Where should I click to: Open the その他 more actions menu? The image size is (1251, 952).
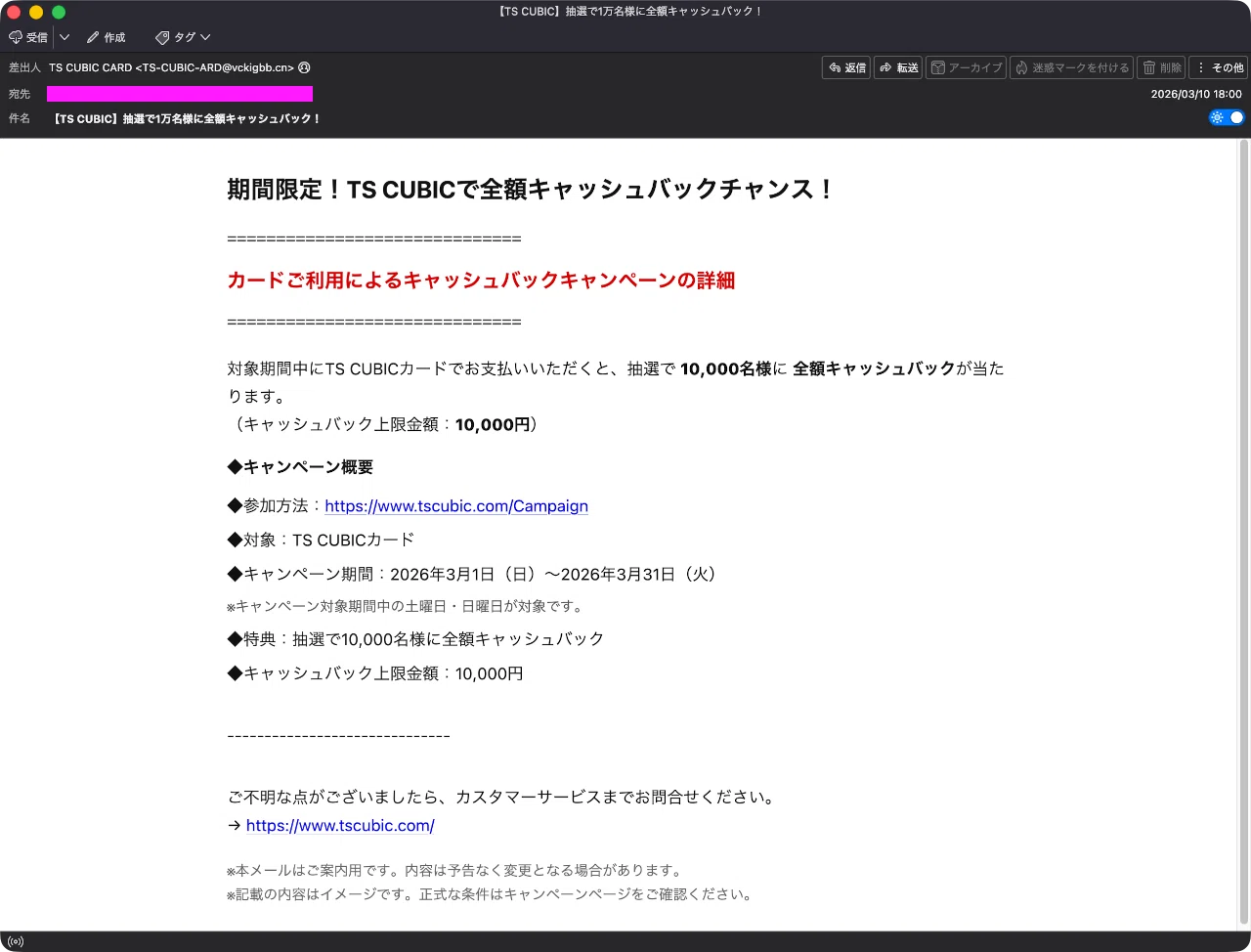[1218, 67]
